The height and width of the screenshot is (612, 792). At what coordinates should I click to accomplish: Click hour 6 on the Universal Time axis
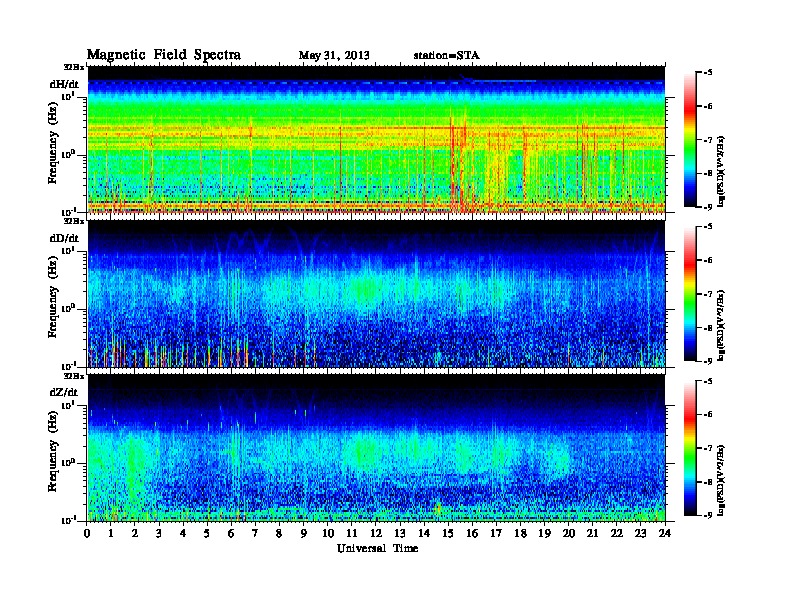[x=231, y=533]
